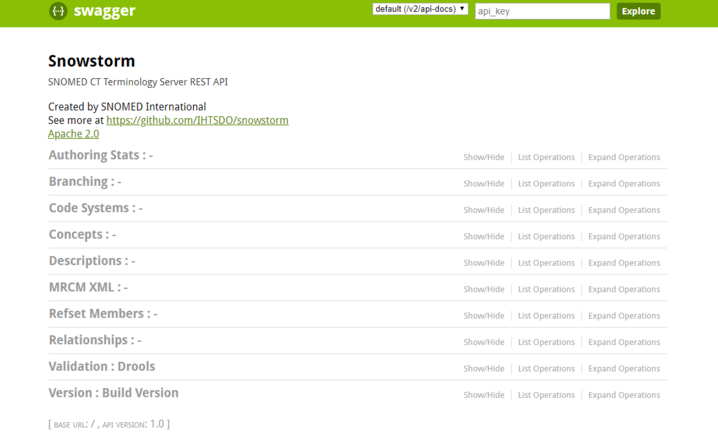
Task: Click List Operations for Branching
Action: 546,184
